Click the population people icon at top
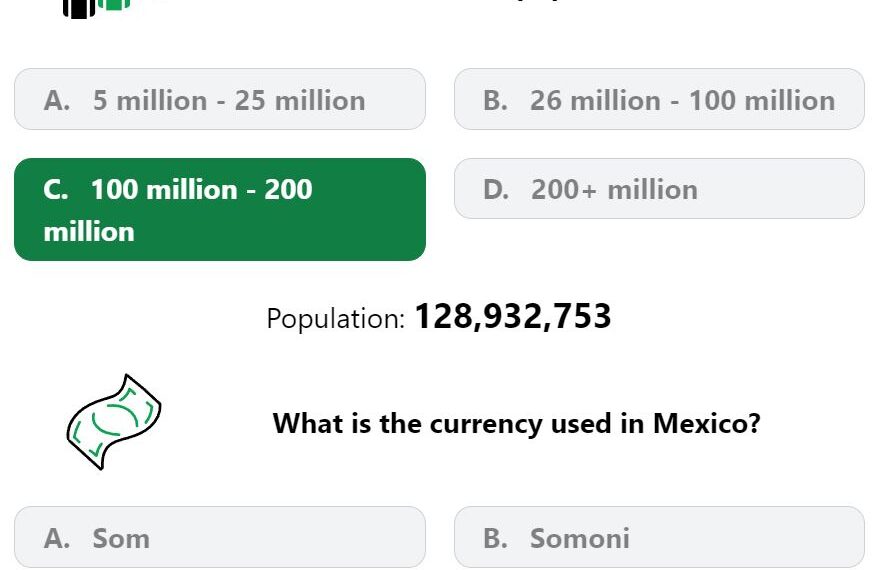 point(97,9)
